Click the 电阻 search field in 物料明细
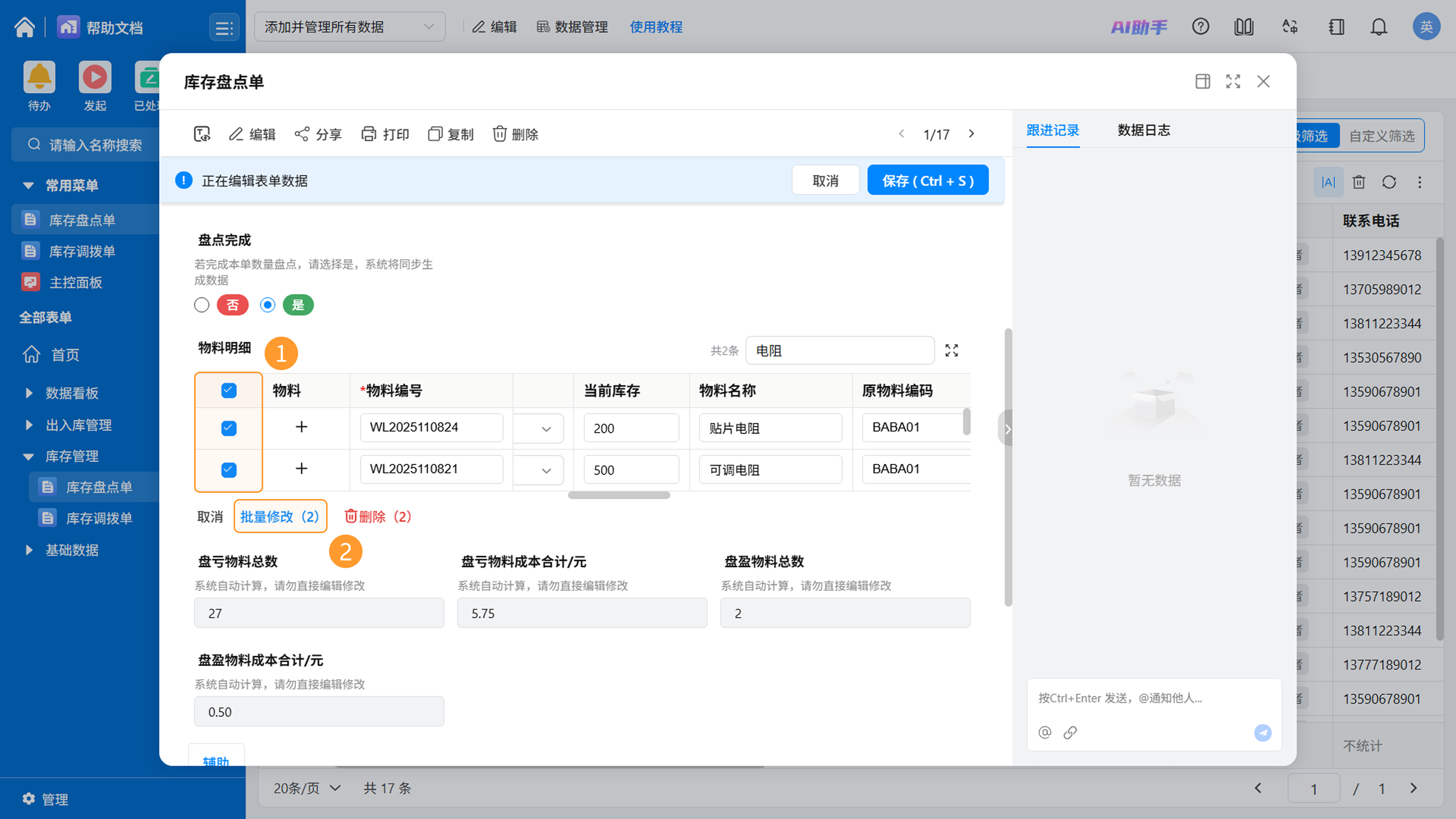This screenshot has width=1456, height=819. point(839,350)
